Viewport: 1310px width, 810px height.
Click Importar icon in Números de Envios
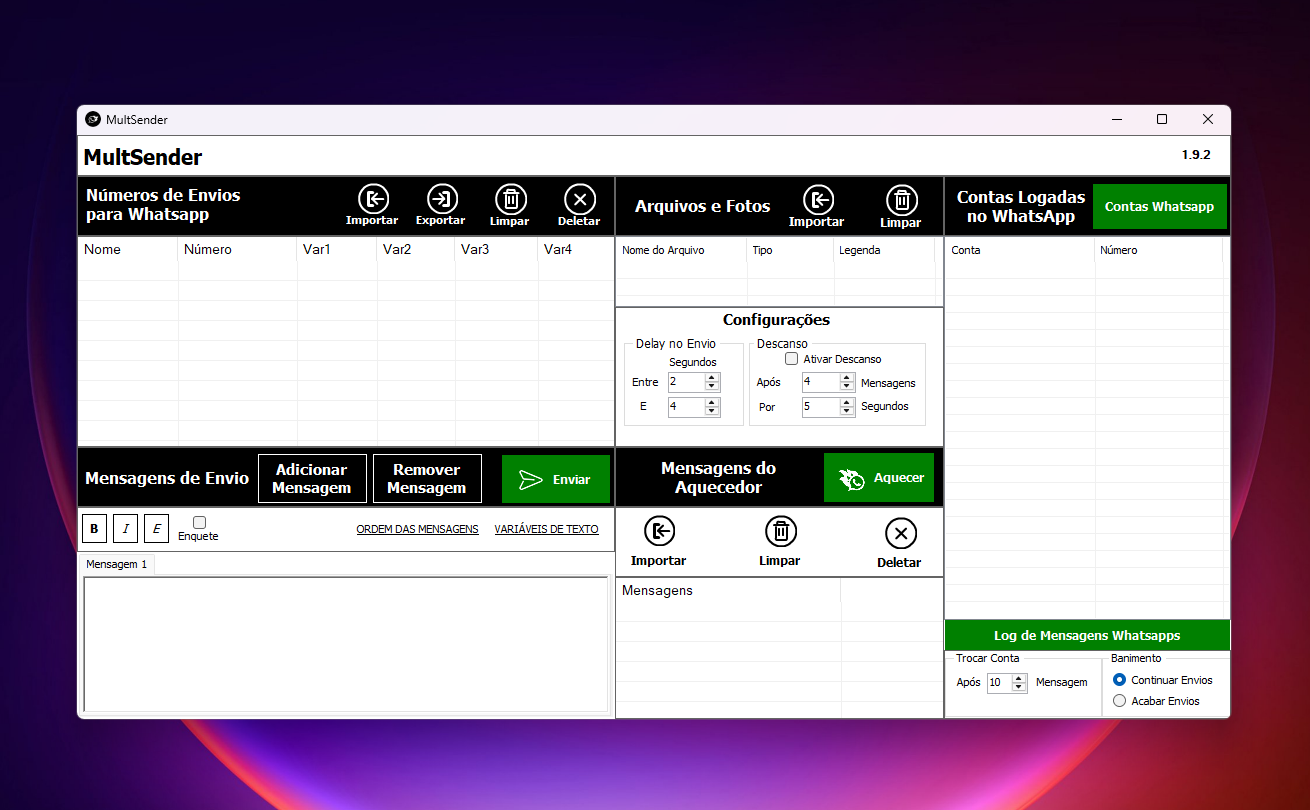372,198
